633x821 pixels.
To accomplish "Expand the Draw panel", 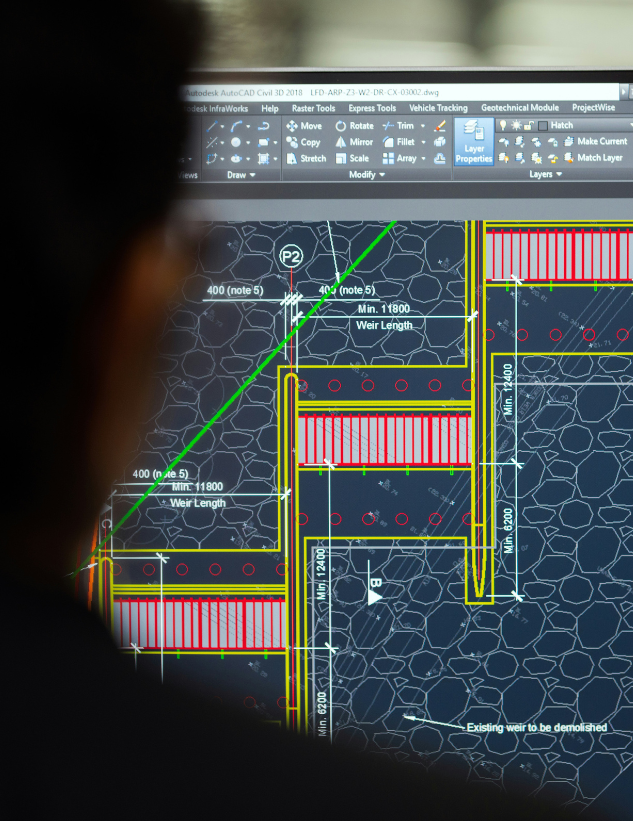I will (x=241, y=175).
